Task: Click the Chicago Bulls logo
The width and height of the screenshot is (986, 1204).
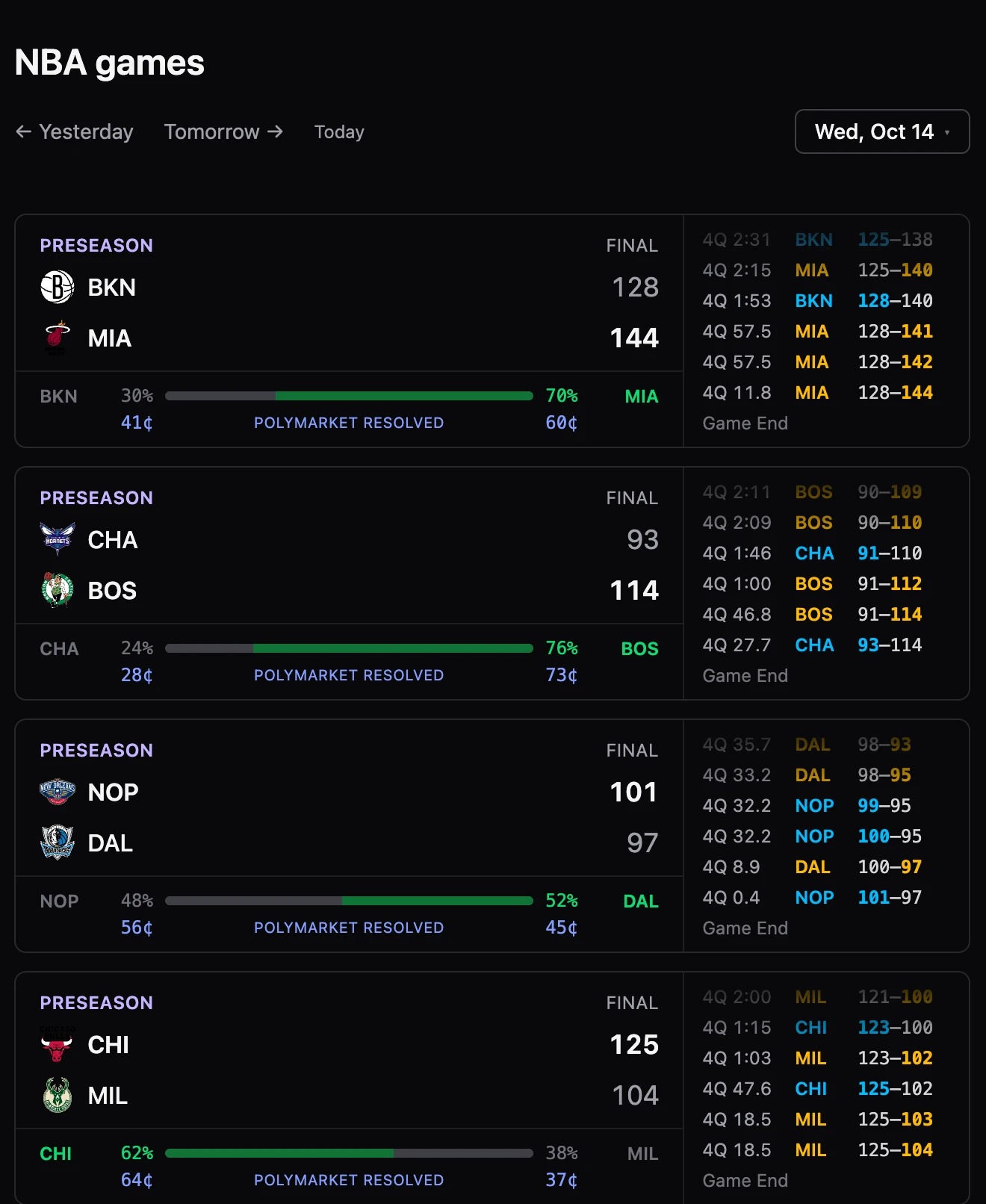Action: tap(58, 1045)
